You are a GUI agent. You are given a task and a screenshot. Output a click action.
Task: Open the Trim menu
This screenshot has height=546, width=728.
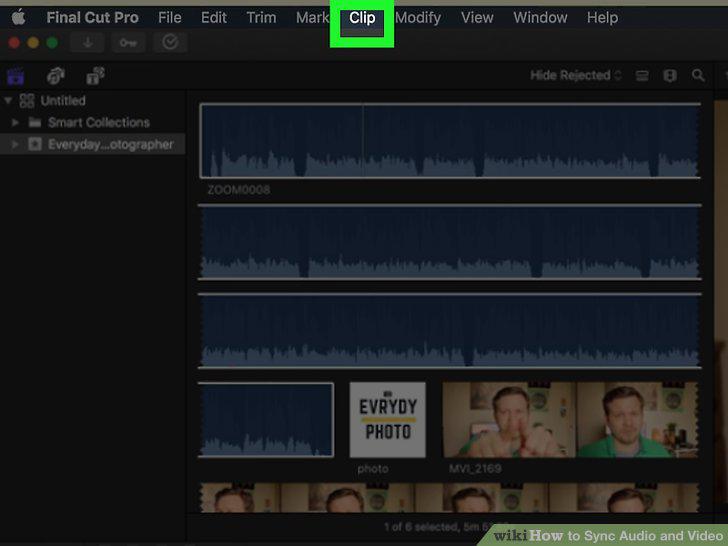point(261,18)
